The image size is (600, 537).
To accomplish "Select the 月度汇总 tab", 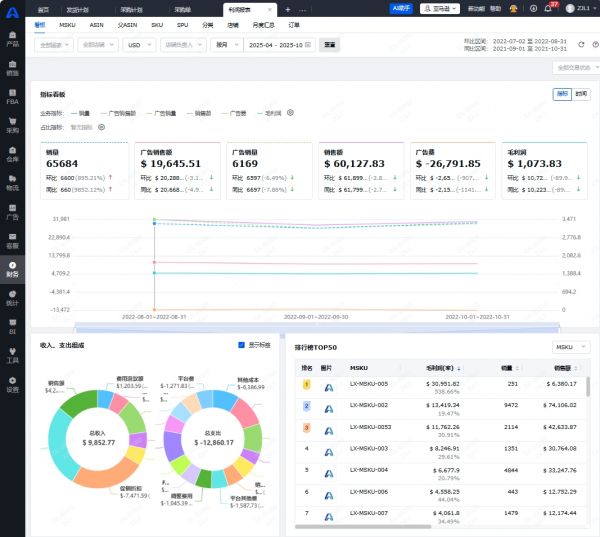I will (264, 22).
